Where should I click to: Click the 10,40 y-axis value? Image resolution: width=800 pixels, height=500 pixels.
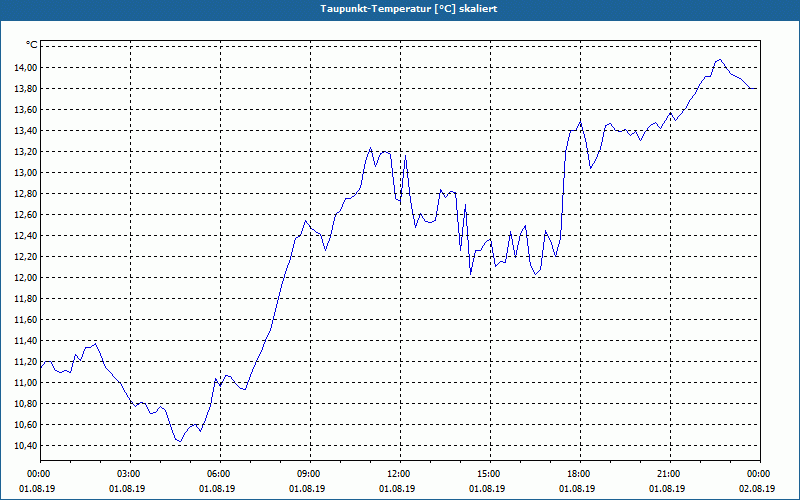(x=27, y=446)
